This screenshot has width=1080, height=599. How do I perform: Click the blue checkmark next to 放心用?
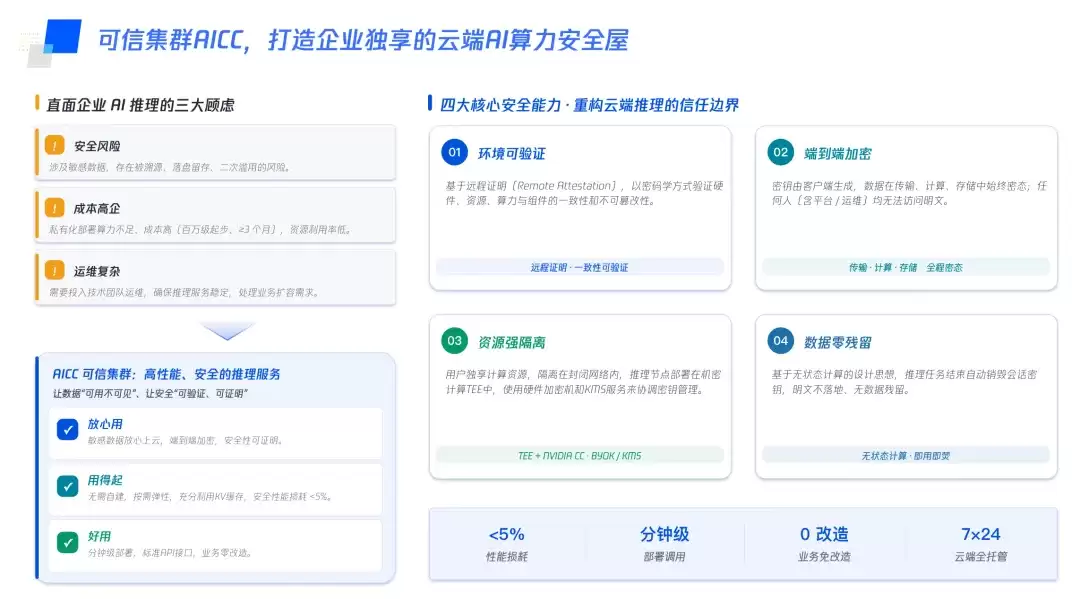68,430
